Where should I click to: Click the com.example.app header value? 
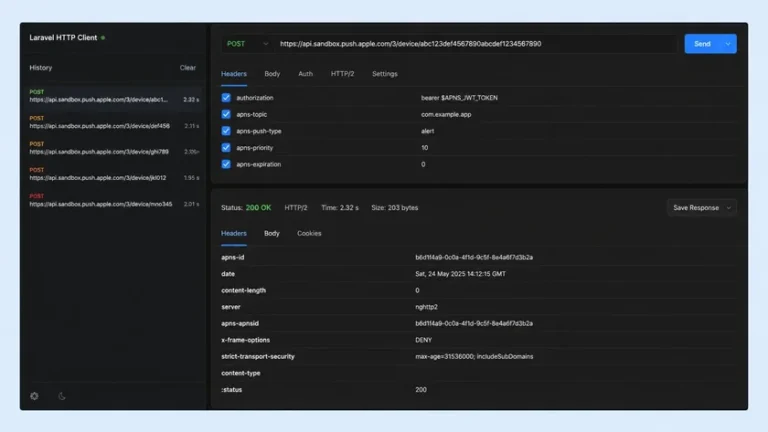coord(446,115)
